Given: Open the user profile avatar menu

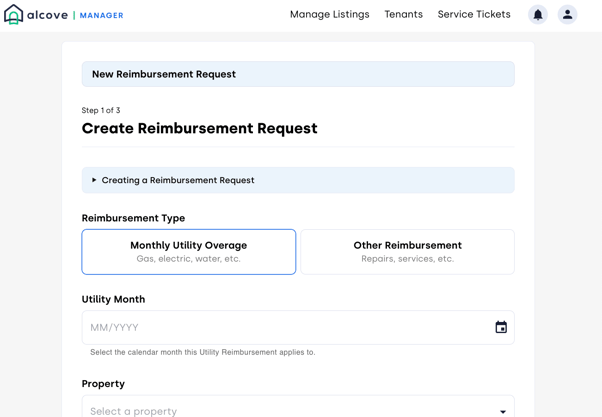Looking at the screenshot, I should tap(567, 15).
